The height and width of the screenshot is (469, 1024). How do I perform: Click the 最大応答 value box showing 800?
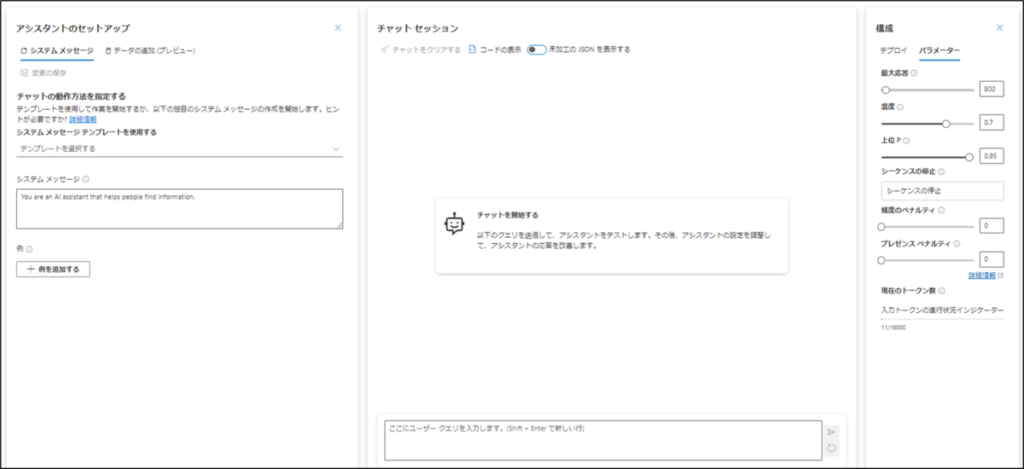(x=991, y=89)
